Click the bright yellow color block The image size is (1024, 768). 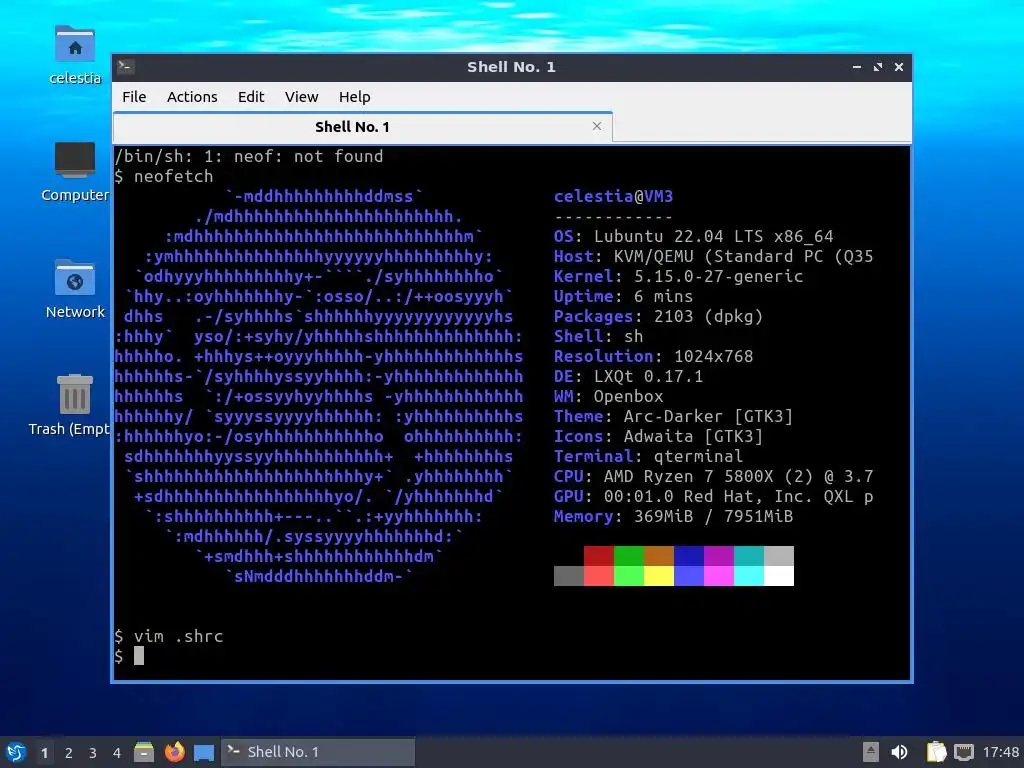tap(659, 576)
